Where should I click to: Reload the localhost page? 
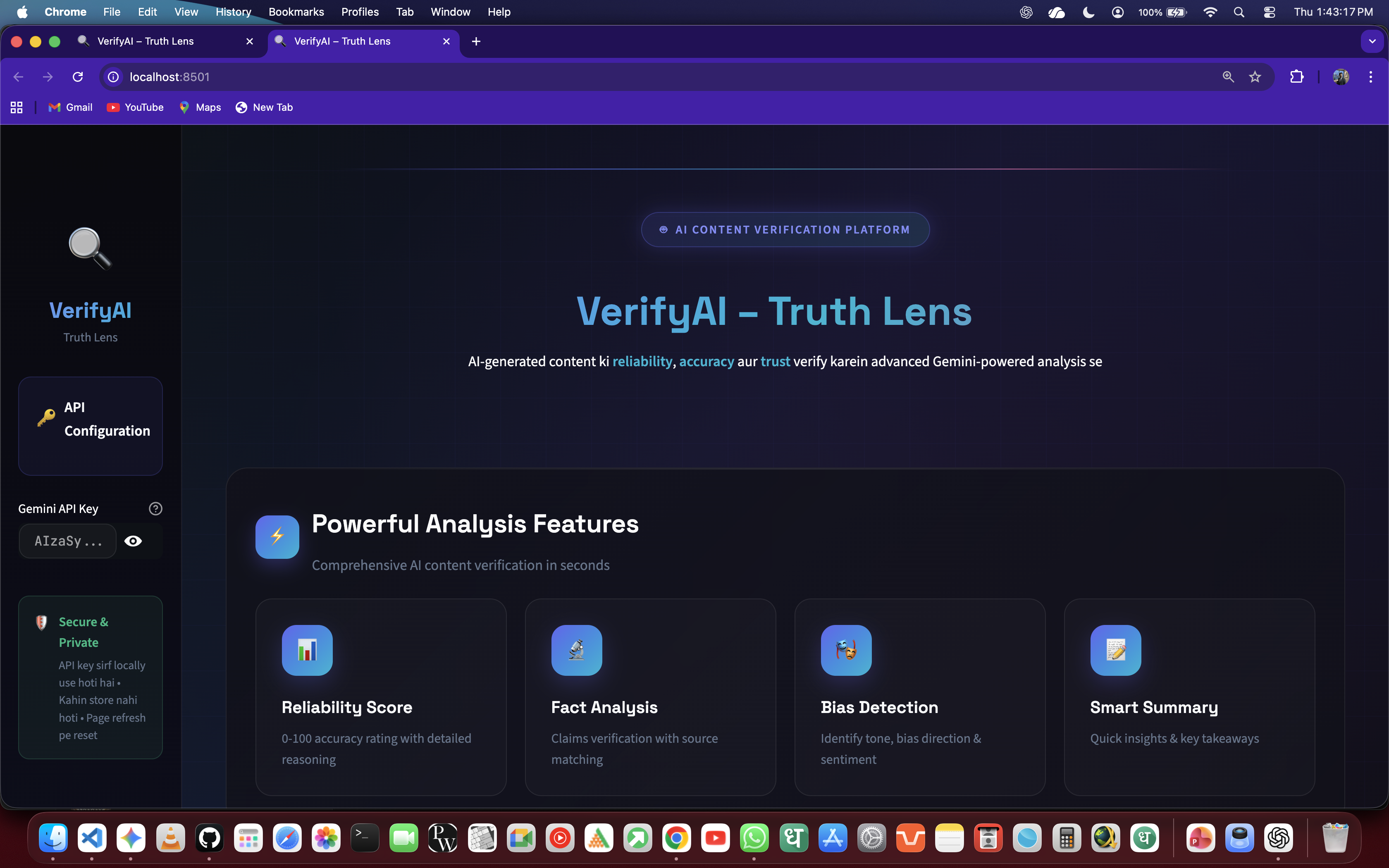coord(78,77)
